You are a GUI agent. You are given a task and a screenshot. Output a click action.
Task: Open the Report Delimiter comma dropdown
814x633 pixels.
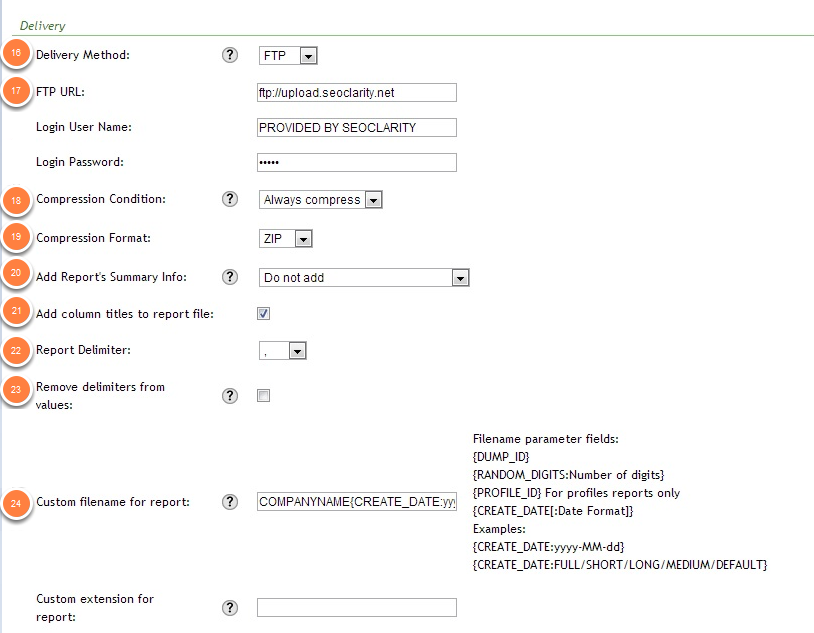tap(282, 351)
